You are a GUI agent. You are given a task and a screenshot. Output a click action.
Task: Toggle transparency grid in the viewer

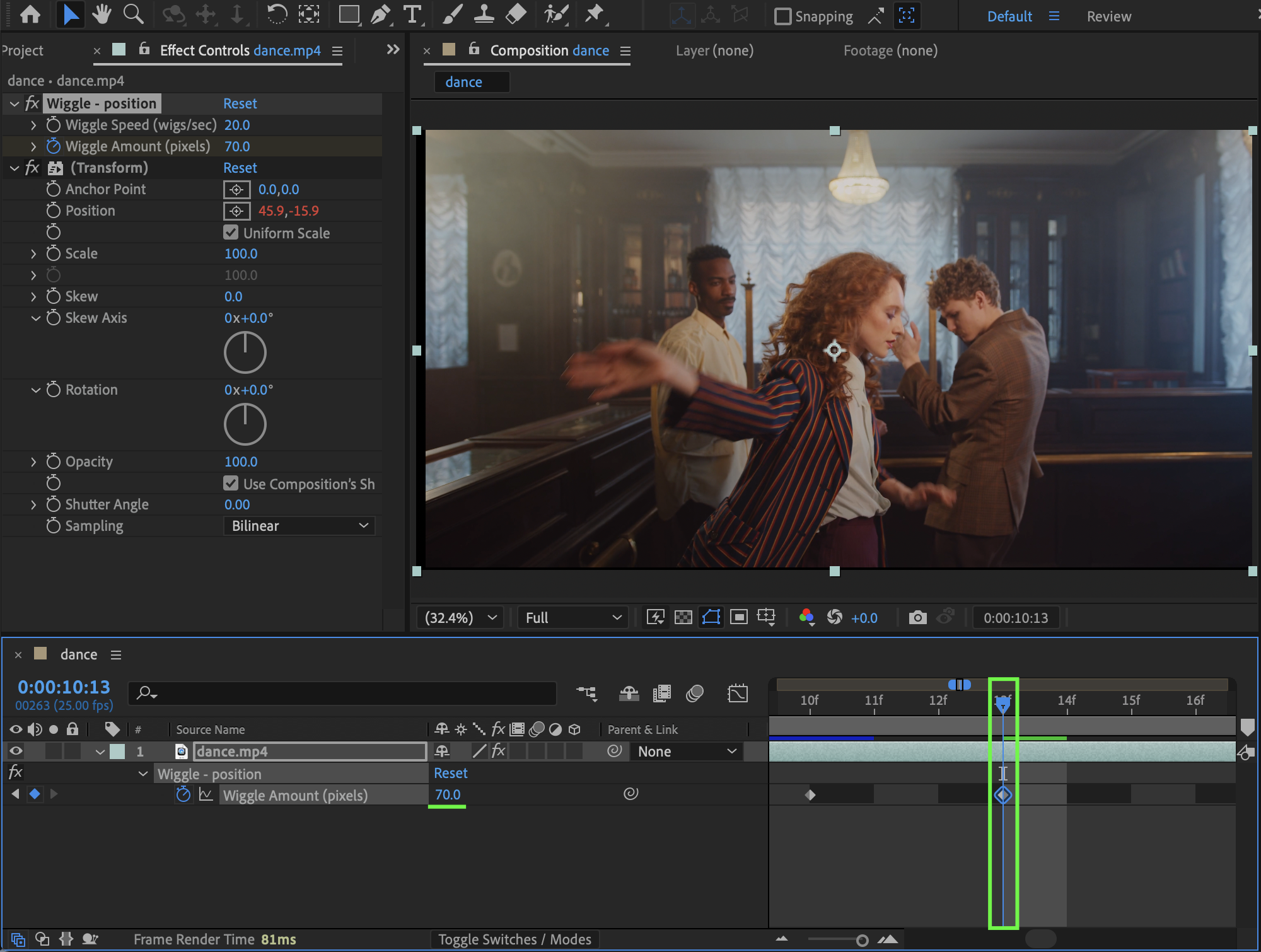(x=683, y=617)
